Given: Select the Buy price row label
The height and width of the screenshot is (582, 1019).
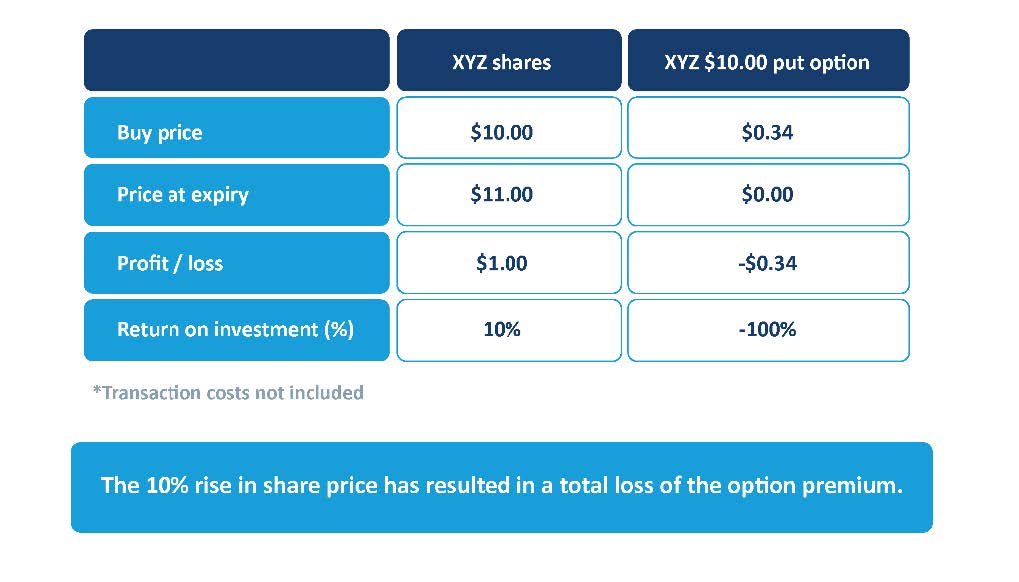Looking at the screenshot, I should 159,132.
